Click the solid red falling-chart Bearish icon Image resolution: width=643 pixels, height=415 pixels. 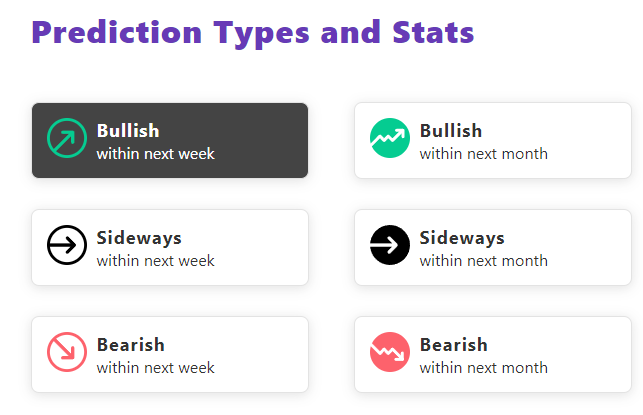point(390,352)
